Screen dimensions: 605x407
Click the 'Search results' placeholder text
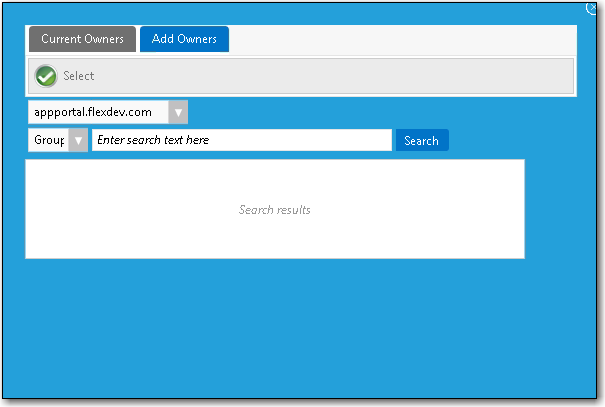click(x=274, y=210)
